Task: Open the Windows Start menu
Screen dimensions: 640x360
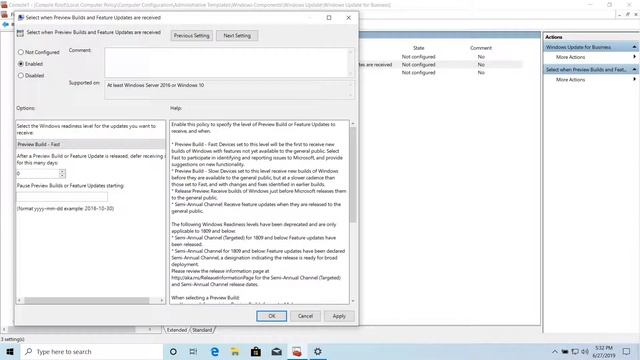Action: tap(10, 351)
